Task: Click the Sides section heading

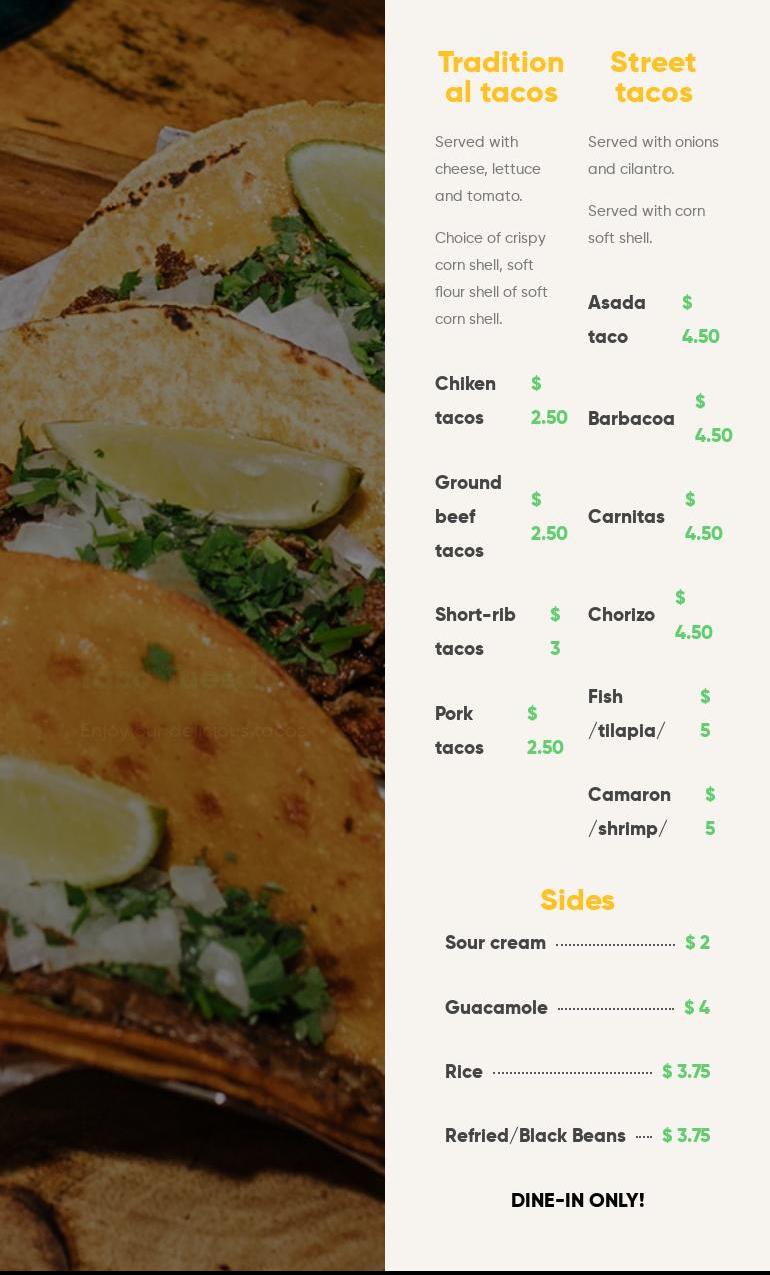Action: (x=577, y=900)
